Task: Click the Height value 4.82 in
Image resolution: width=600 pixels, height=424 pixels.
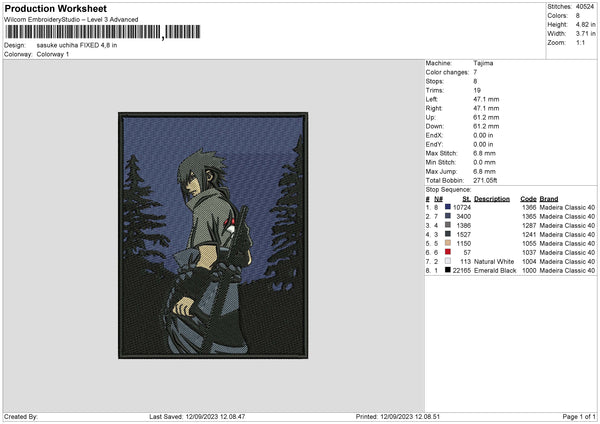Action: [585, 24]
